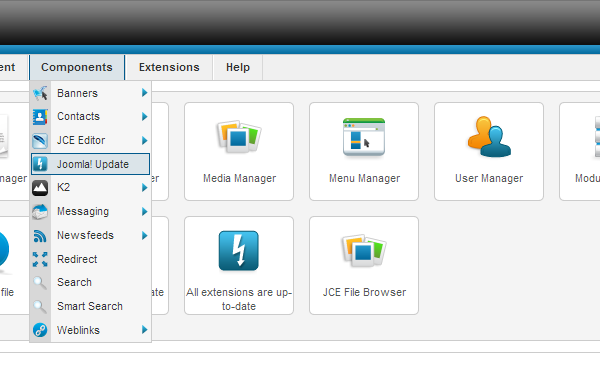Click the Contacts address book icon

(40, 117)
